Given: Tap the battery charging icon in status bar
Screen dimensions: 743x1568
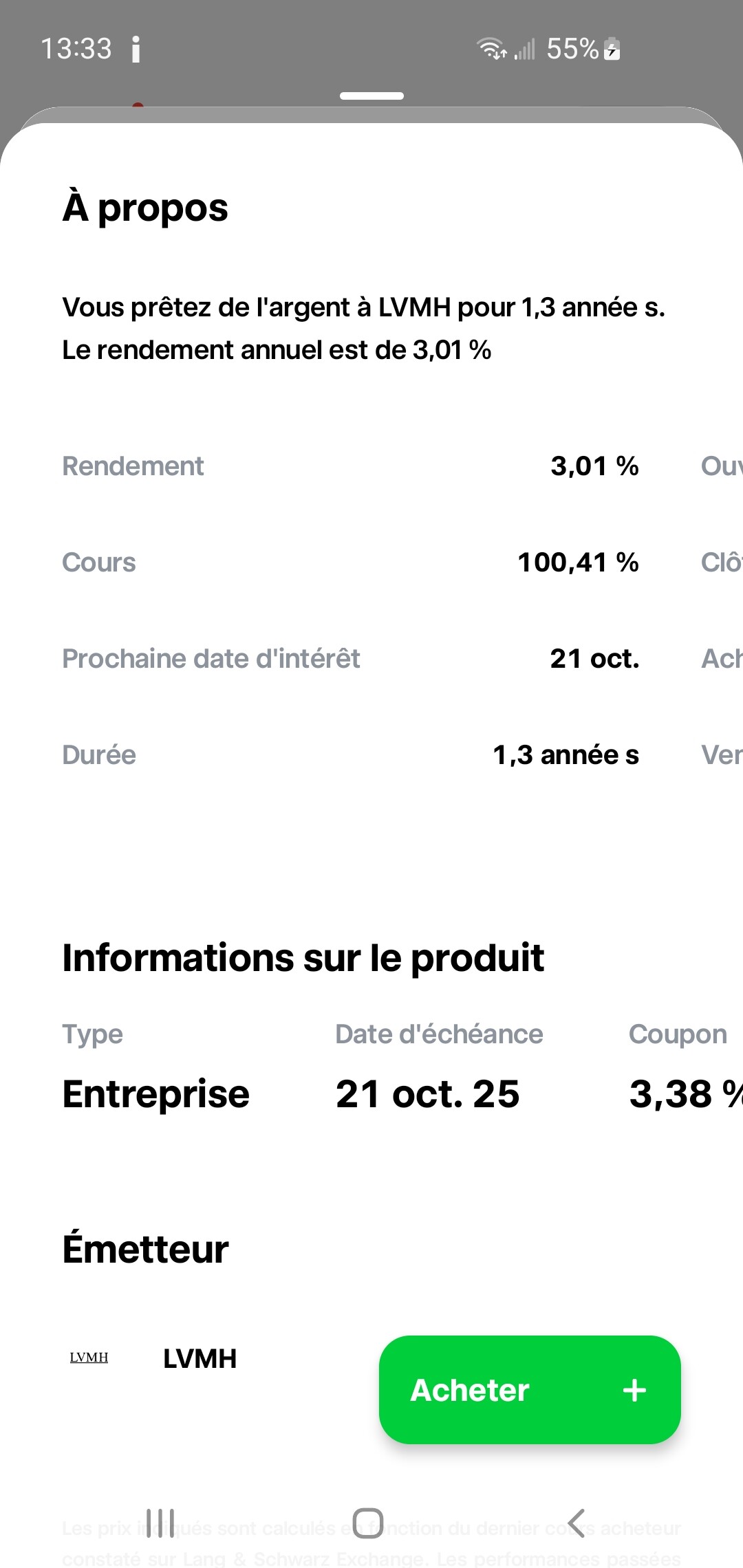Looking at the screenshot, I should [x=612, y=50].
